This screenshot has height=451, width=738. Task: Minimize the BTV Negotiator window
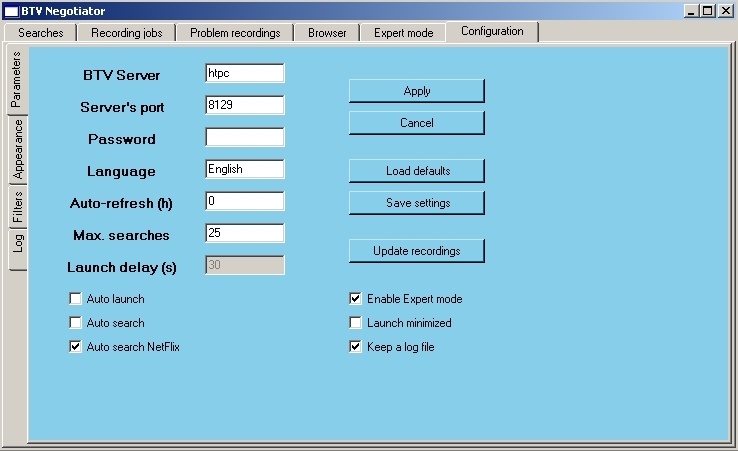691,11
